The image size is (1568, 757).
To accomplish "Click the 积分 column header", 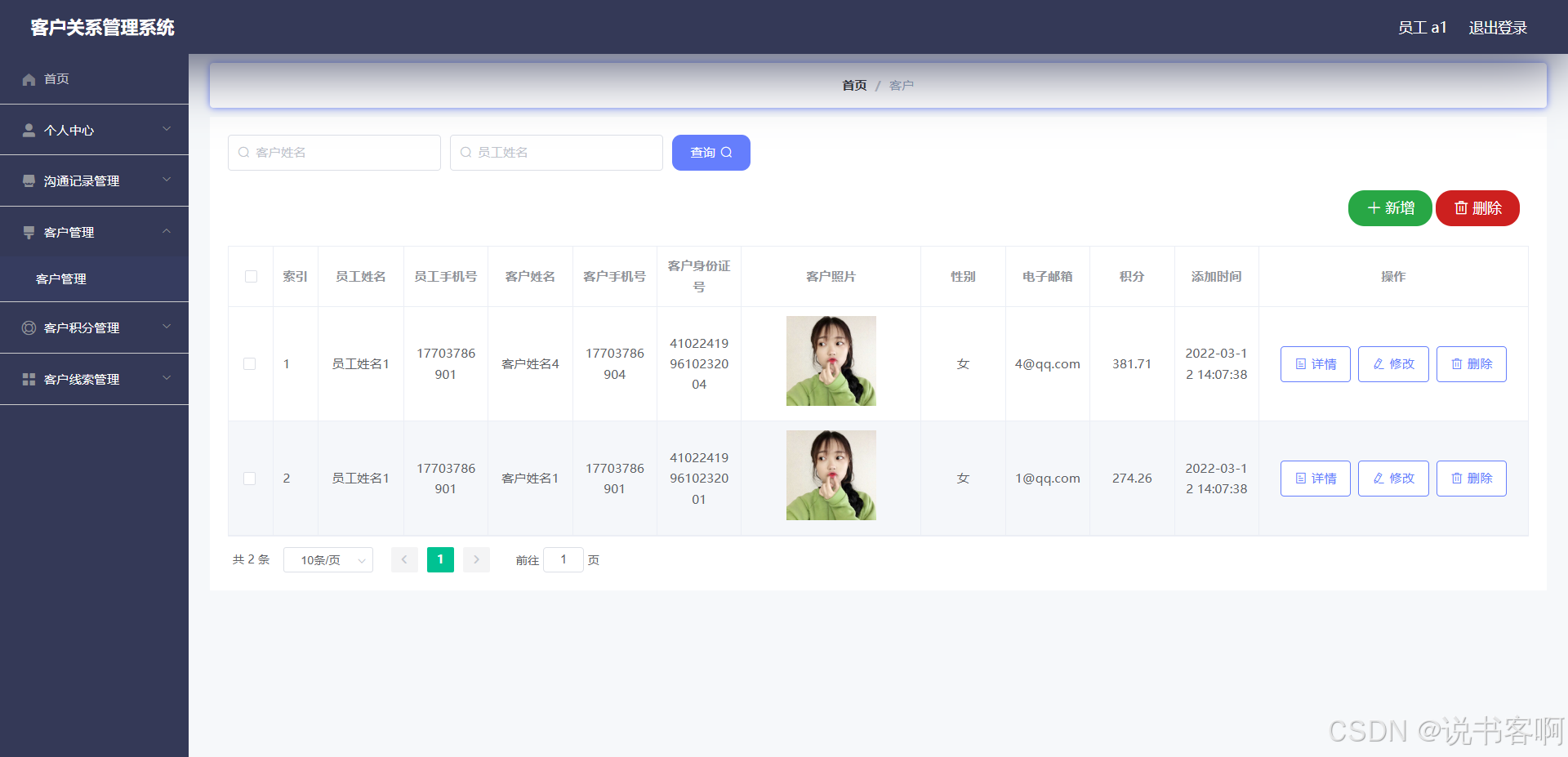I will coord(1132,277).
